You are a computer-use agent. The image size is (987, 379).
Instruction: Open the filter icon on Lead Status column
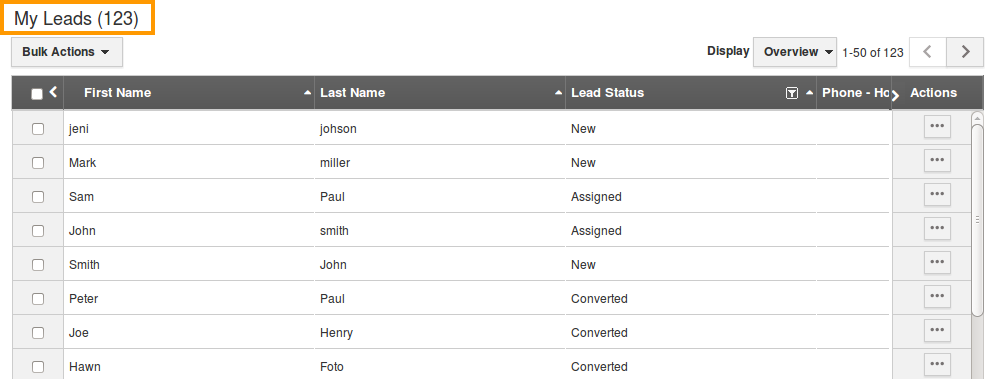[792, 93]
